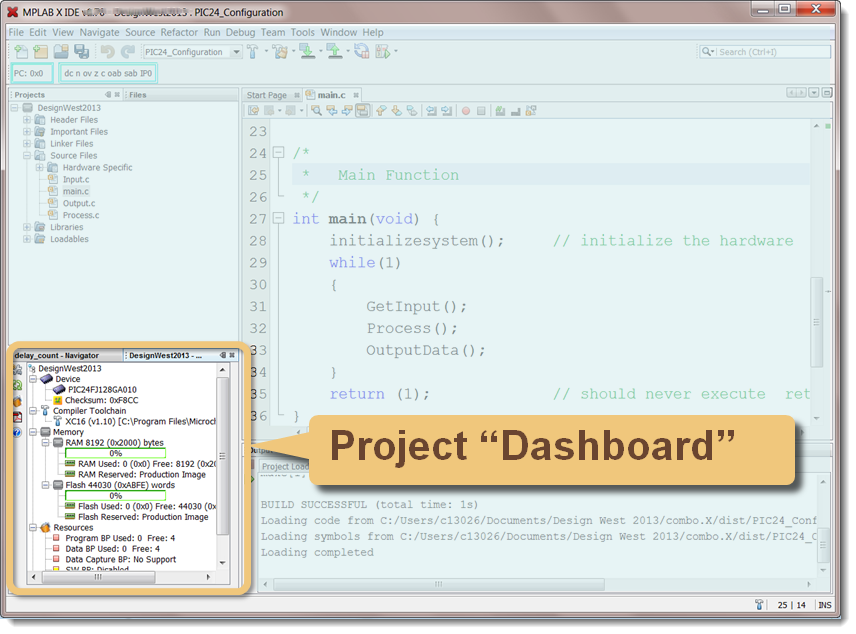Click the PDF datasheet icon in dashboard

click(18, 415)
